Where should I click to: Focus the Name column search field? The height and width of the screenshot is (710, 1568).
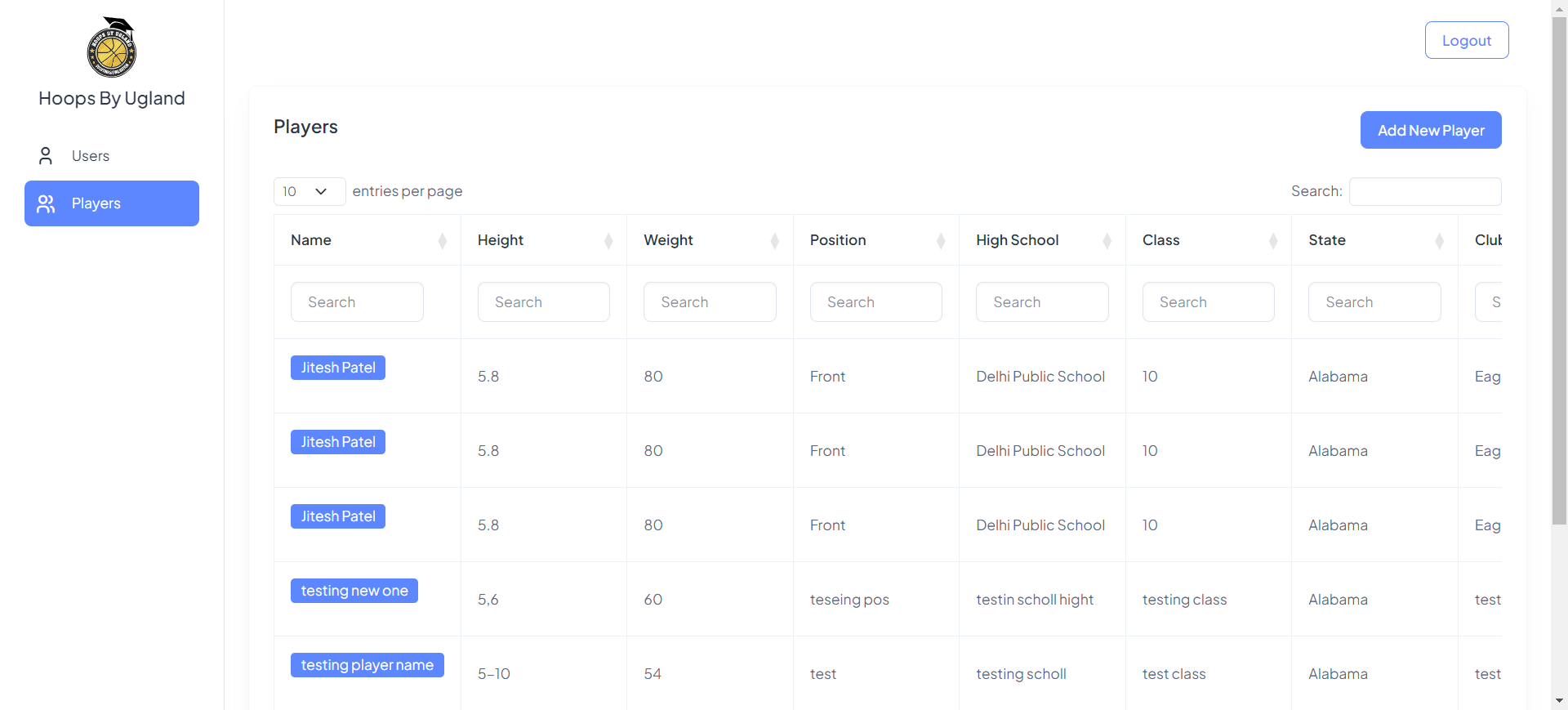[357, 302]
